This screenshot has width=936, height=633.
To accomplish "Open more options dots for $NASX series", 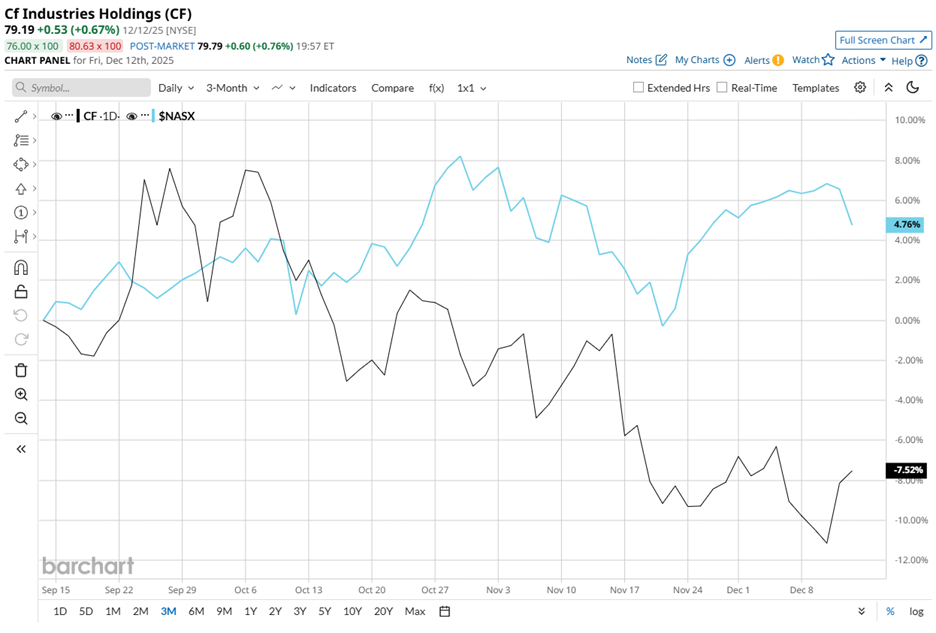I will pos(144,115).
